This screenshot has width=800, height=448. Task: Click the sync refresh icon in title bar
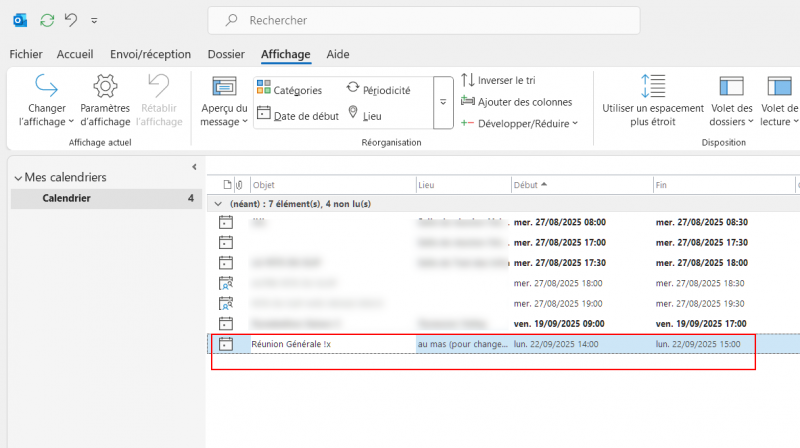tap(47, 20)
